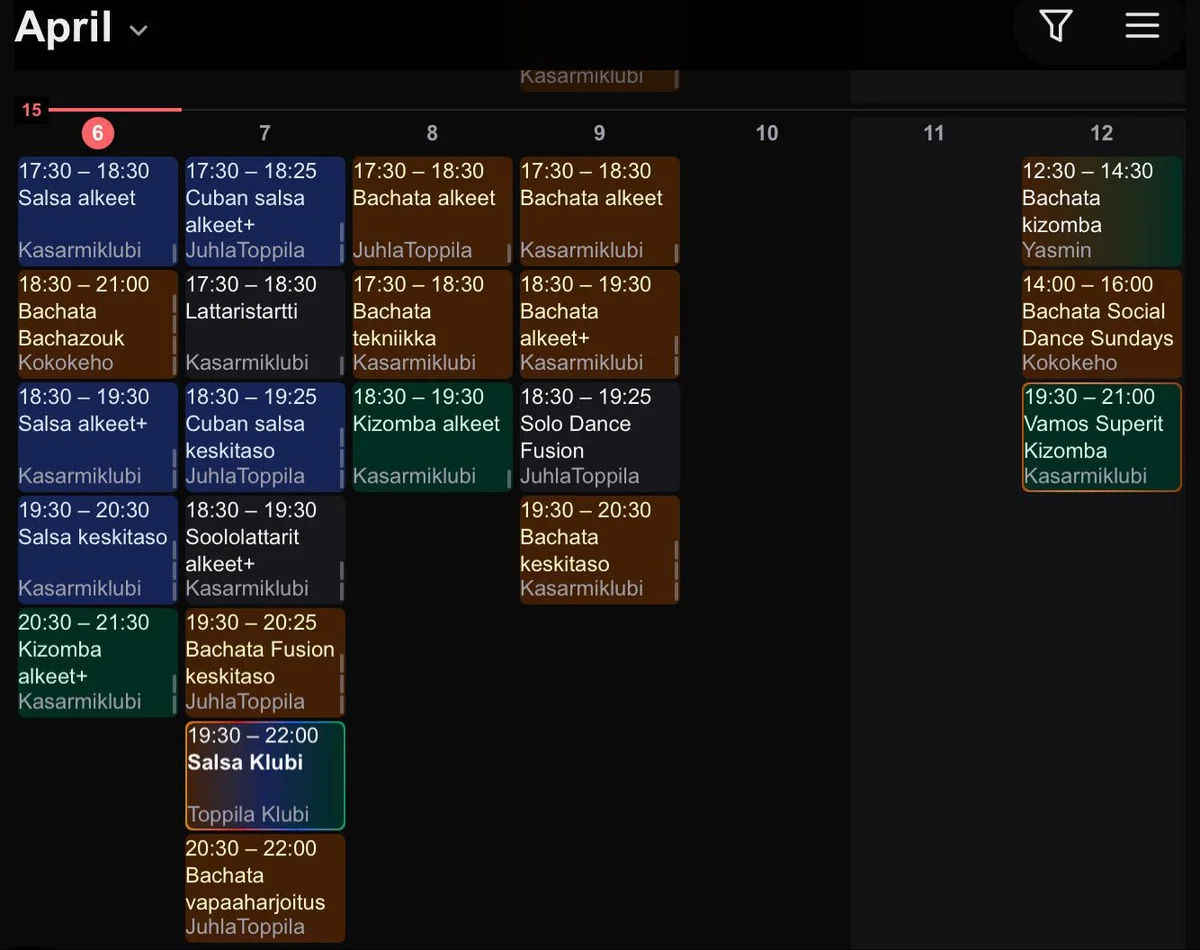Open Vamos Superit Kizomba event
The width and height of the screenshot is (1200, 950).
(x=1101, y=437)
